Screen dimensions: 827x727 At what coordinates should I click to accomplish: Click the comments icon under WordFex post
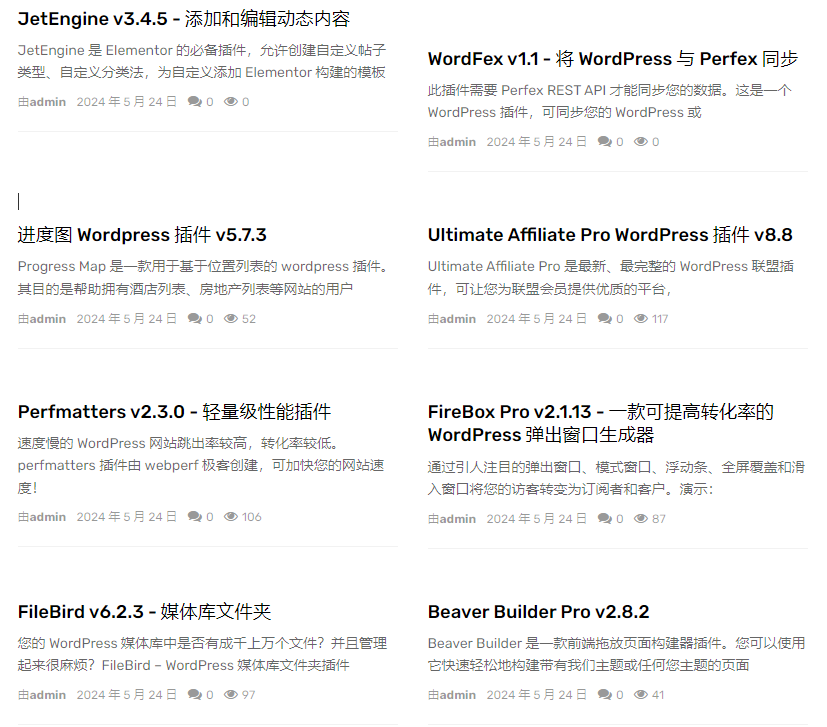pos(605,141)
